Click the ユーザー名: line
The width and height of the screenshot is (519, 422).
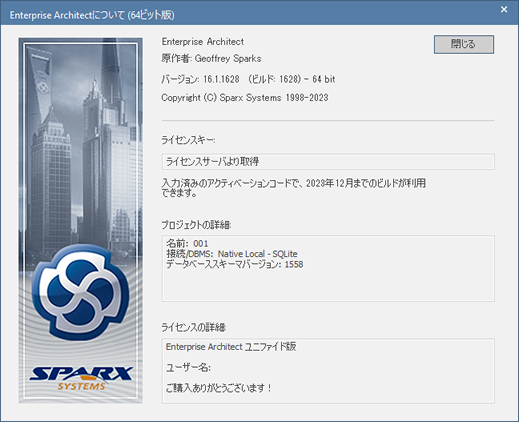[188, 368]
